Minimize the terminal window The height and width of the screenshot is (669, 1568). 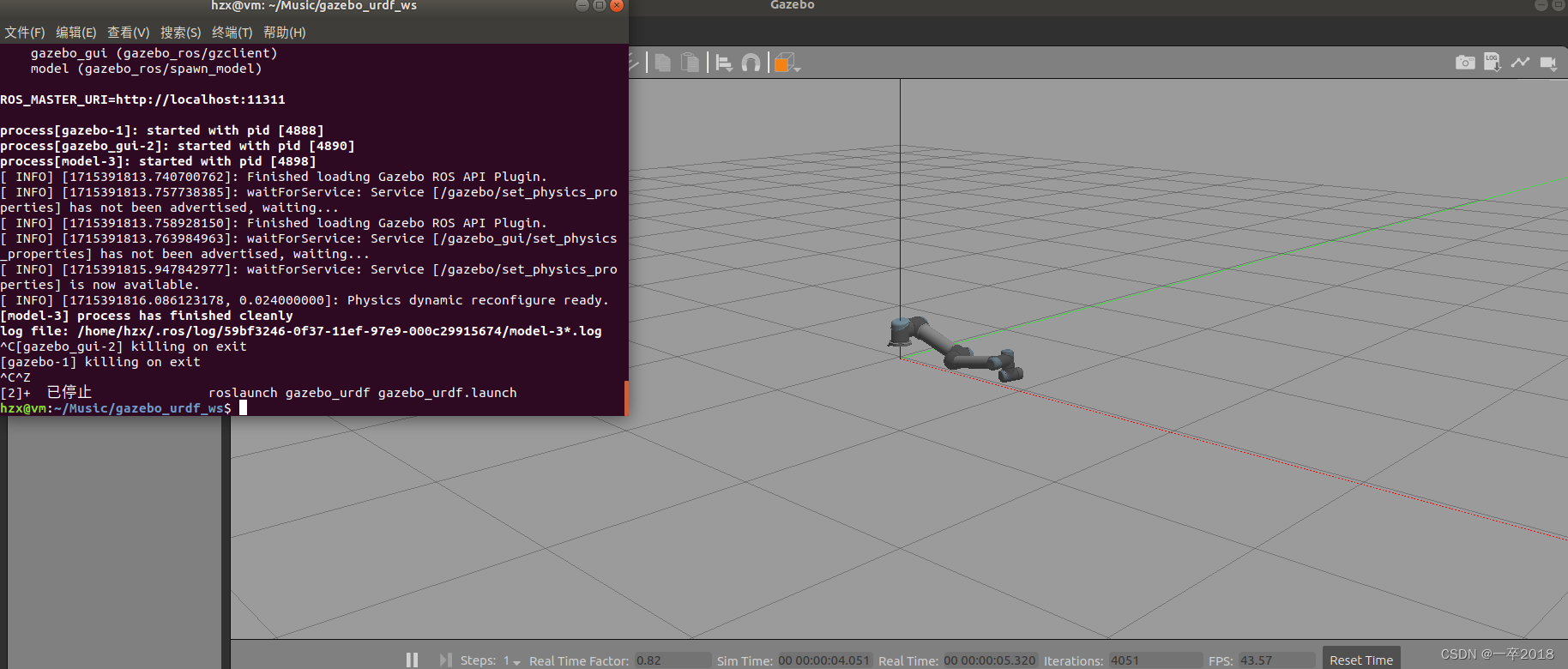click(582, 5)
